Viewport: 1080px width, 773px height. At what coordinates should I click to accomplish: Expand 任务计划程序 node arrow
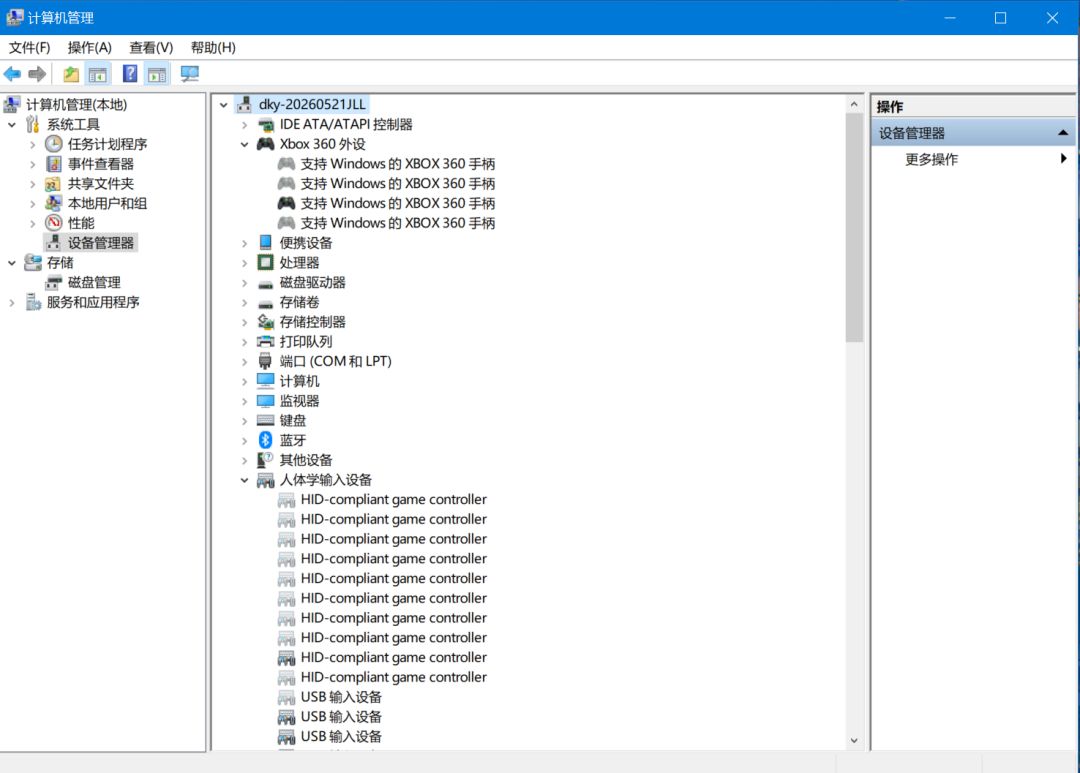point(32,144)
